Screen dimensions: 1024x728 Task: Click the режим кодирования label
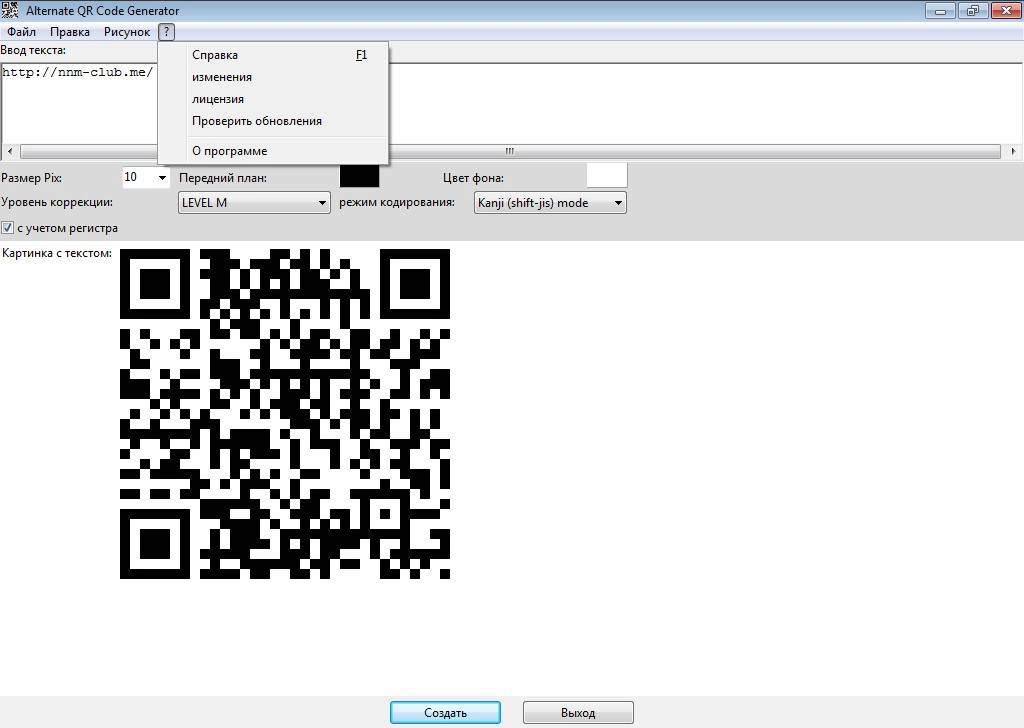point(397,202)
